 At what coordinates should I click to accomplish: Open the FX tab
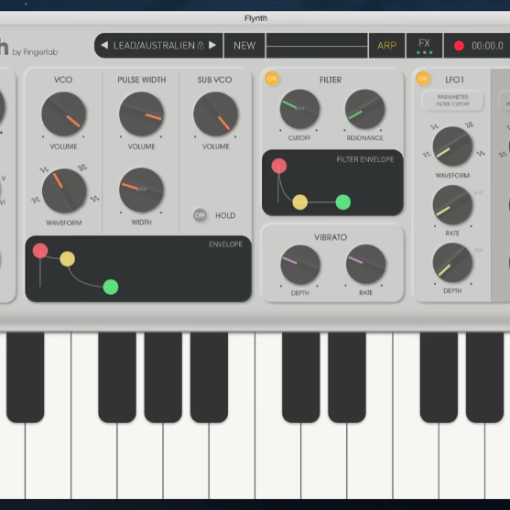pyautogui.click(x=424, y=45)
